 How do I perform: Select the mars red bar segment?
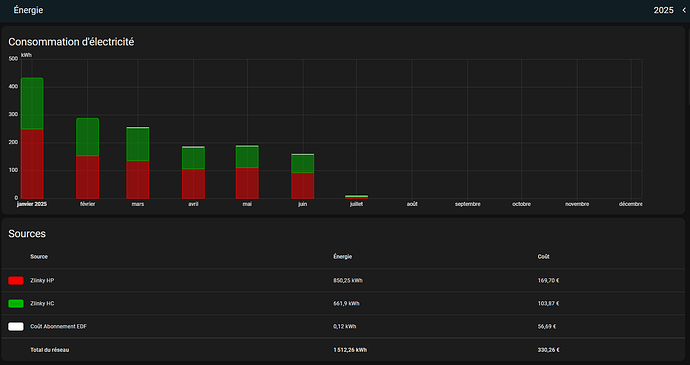[x=138, y=180]
